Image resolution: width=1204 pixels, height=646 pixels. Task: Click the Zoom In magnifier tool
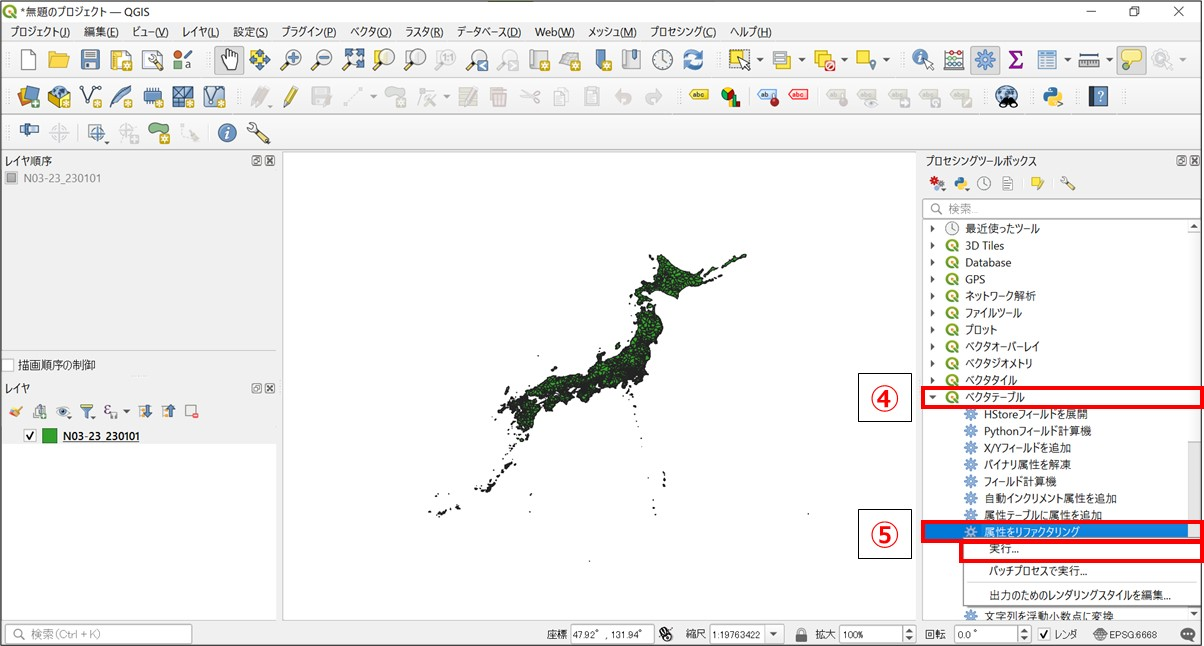(x=291, y=60)
